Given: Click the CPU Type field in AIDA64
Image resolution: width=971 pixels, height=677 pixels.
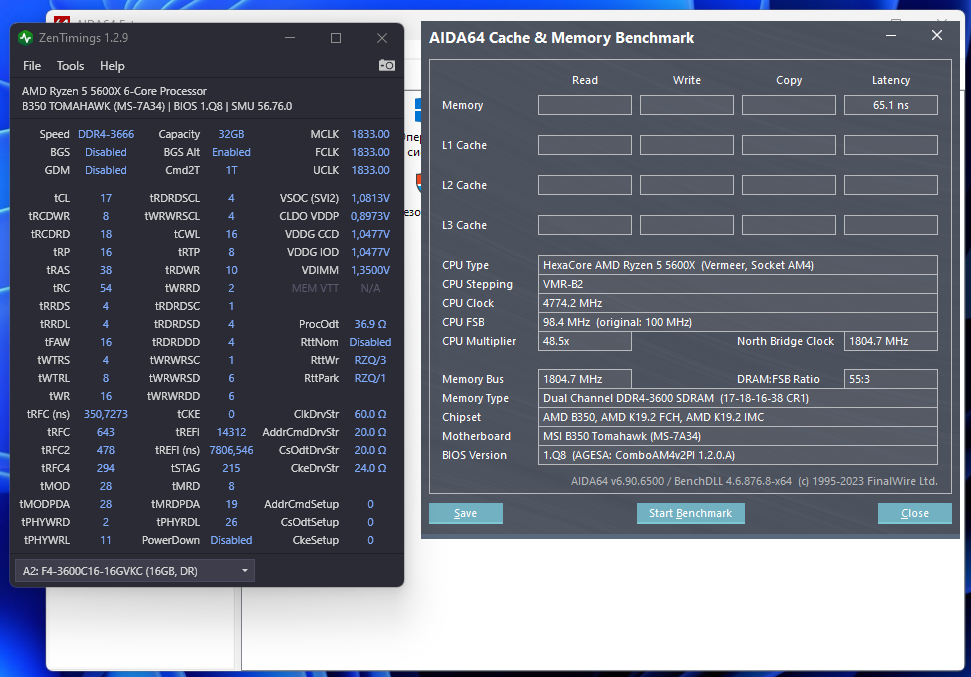Looking at the screenshot, I should click(x=738, y=265).
